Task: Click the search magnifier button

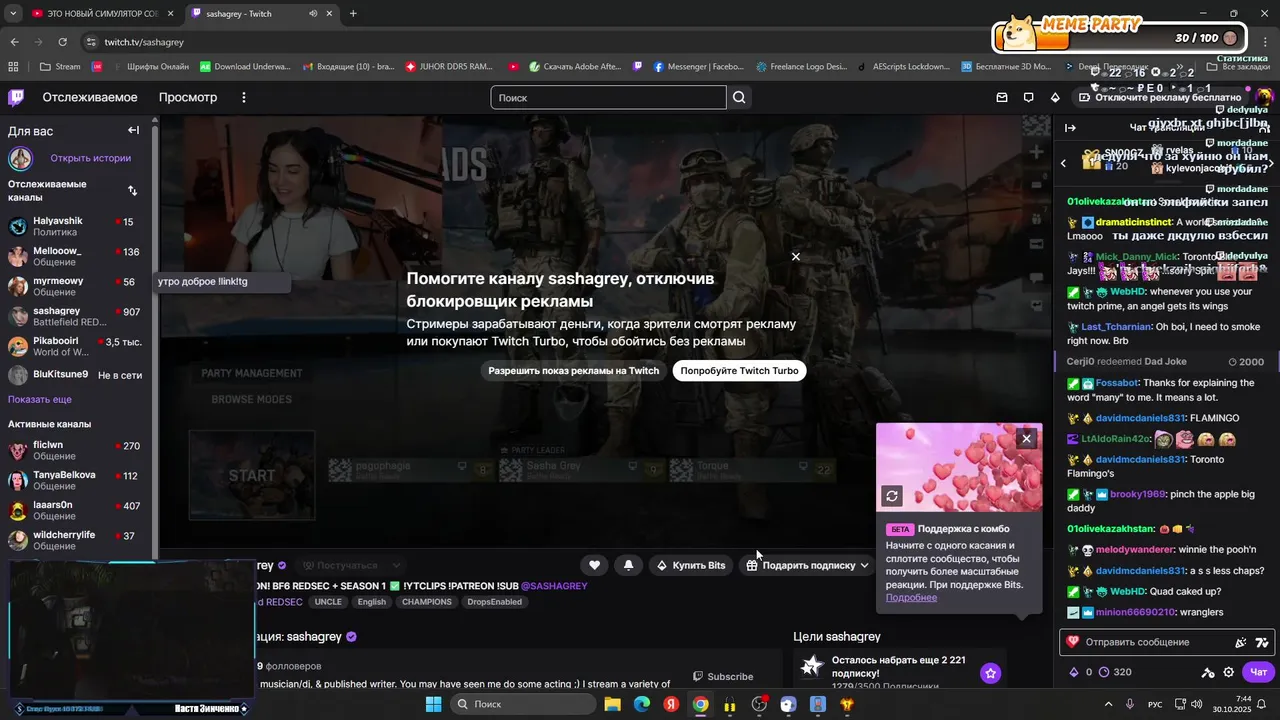Action: point(739,97)
